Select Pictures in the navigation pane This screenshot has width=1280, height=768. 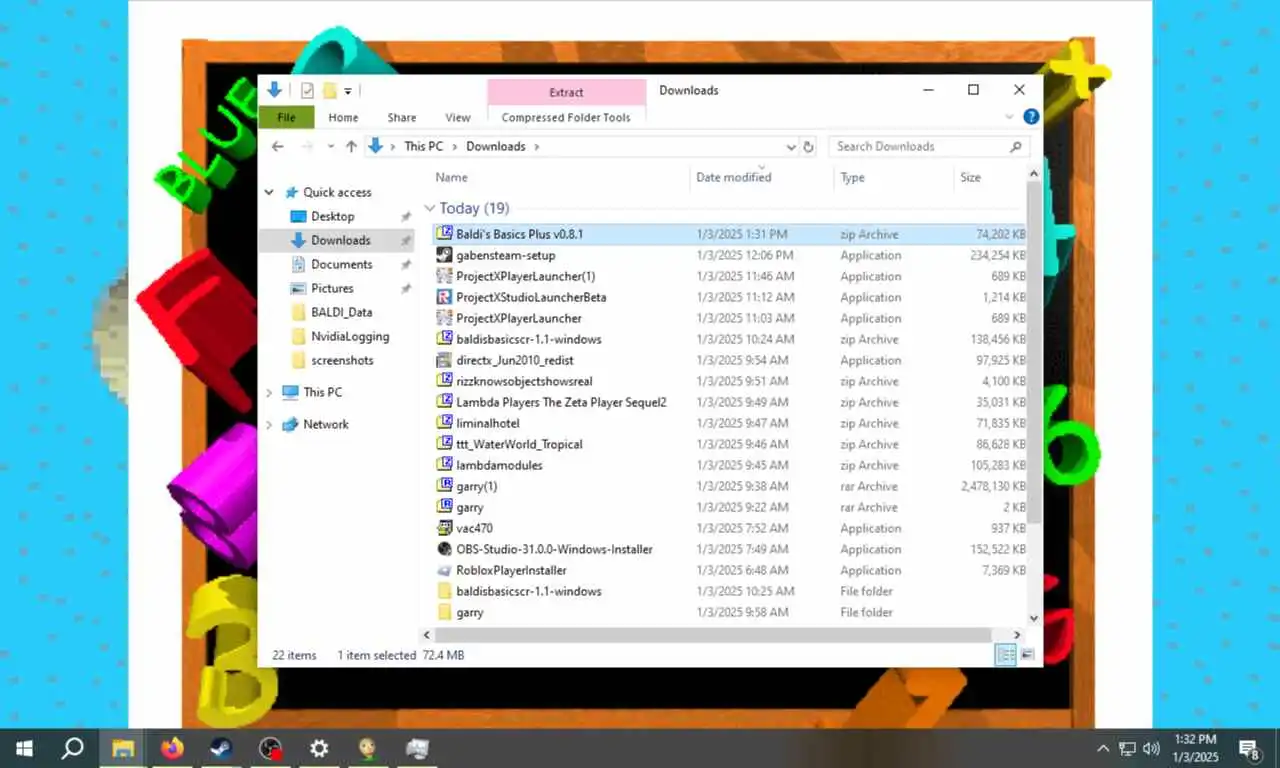pos(332,288)
